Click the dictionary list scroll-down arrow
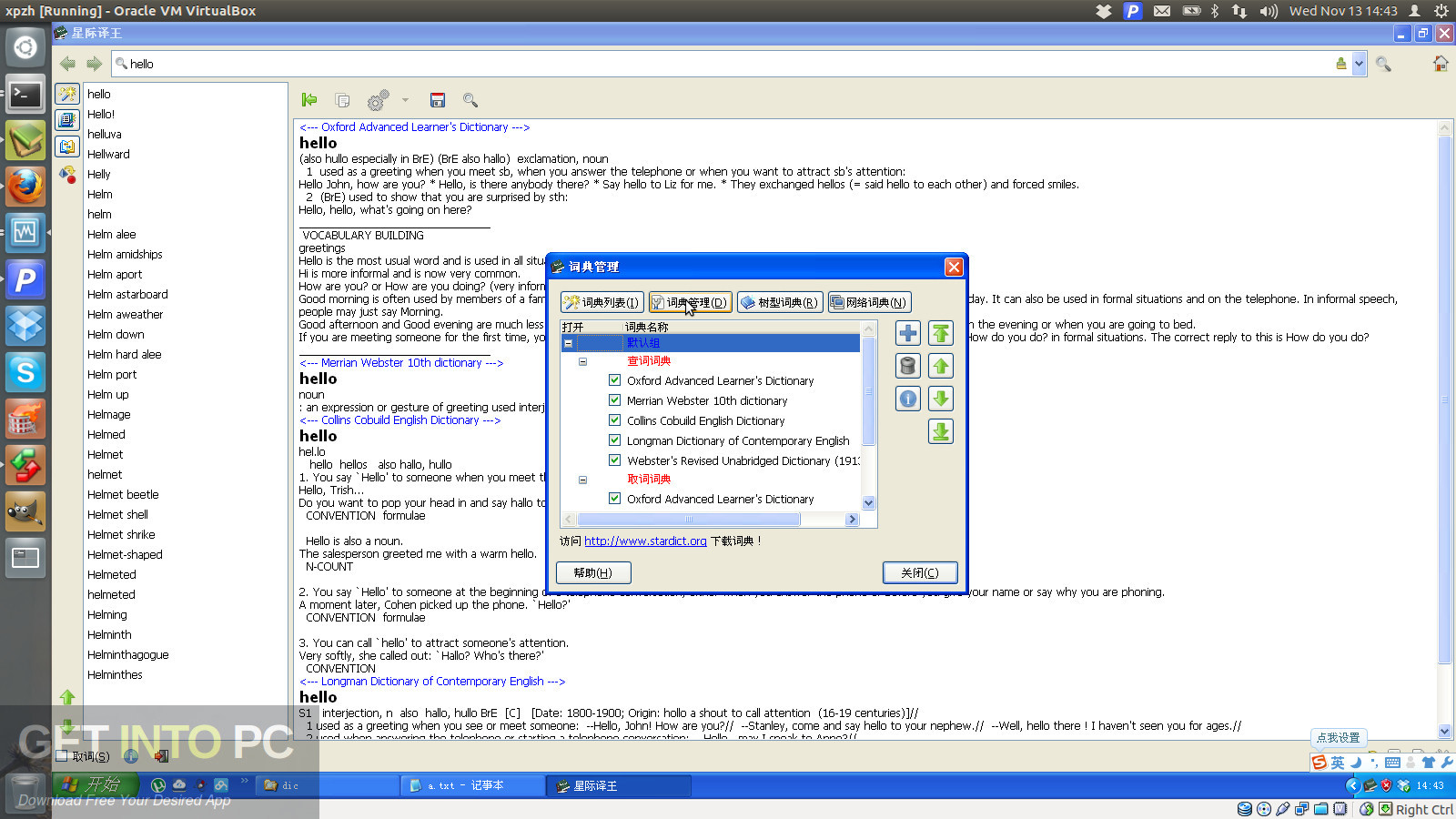The width and height of the screenshot is (1456, 819). pos(868,503)
